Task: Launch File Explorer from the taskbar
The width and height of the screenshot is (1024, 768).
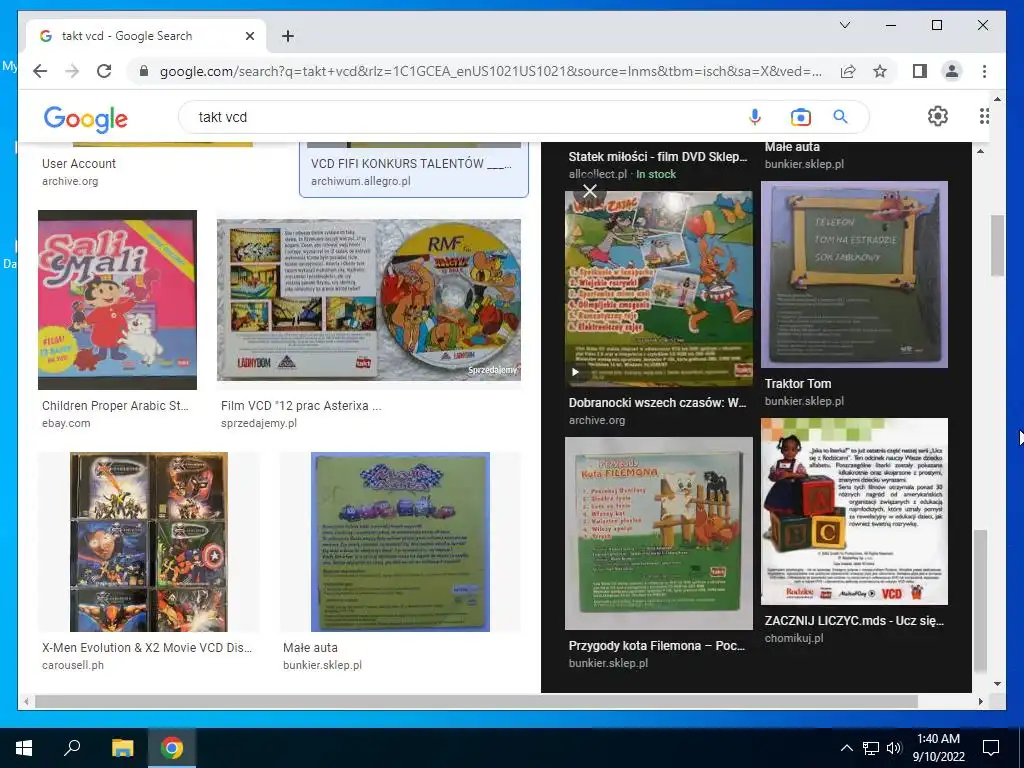Action: [122, 748]
